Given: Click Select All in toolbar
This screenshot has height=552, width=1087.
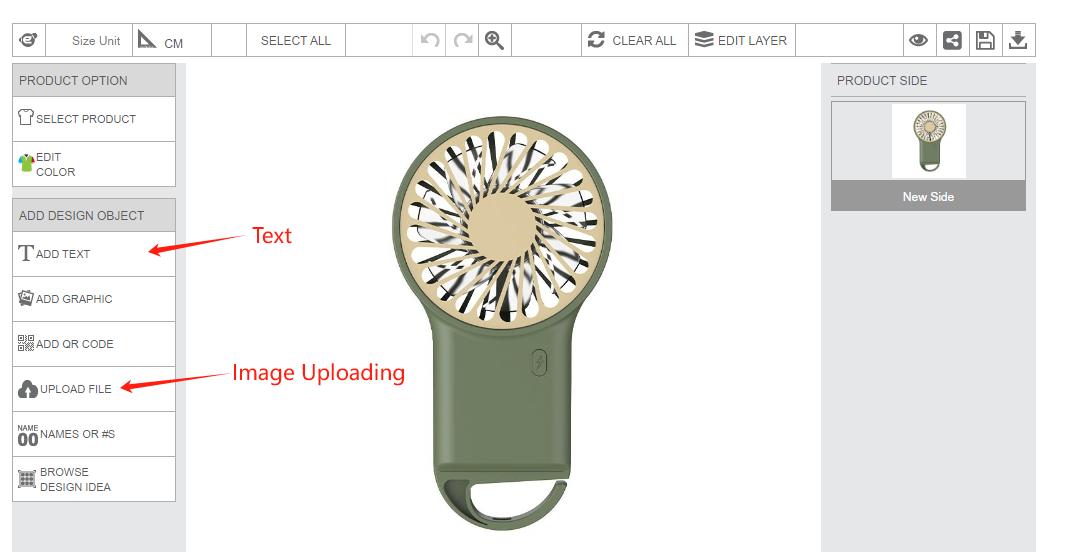Looking at the screenshot, I should 296,40.
